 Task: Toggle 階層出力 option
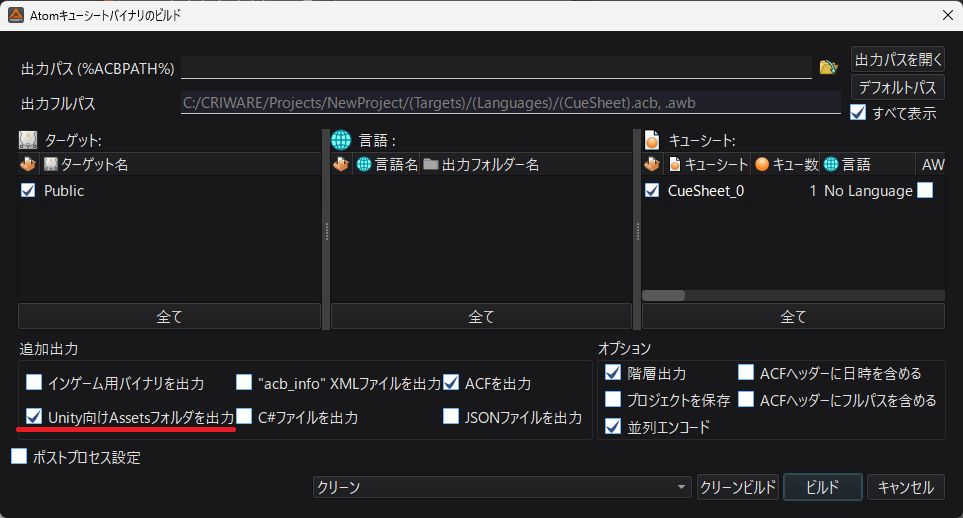613,372
